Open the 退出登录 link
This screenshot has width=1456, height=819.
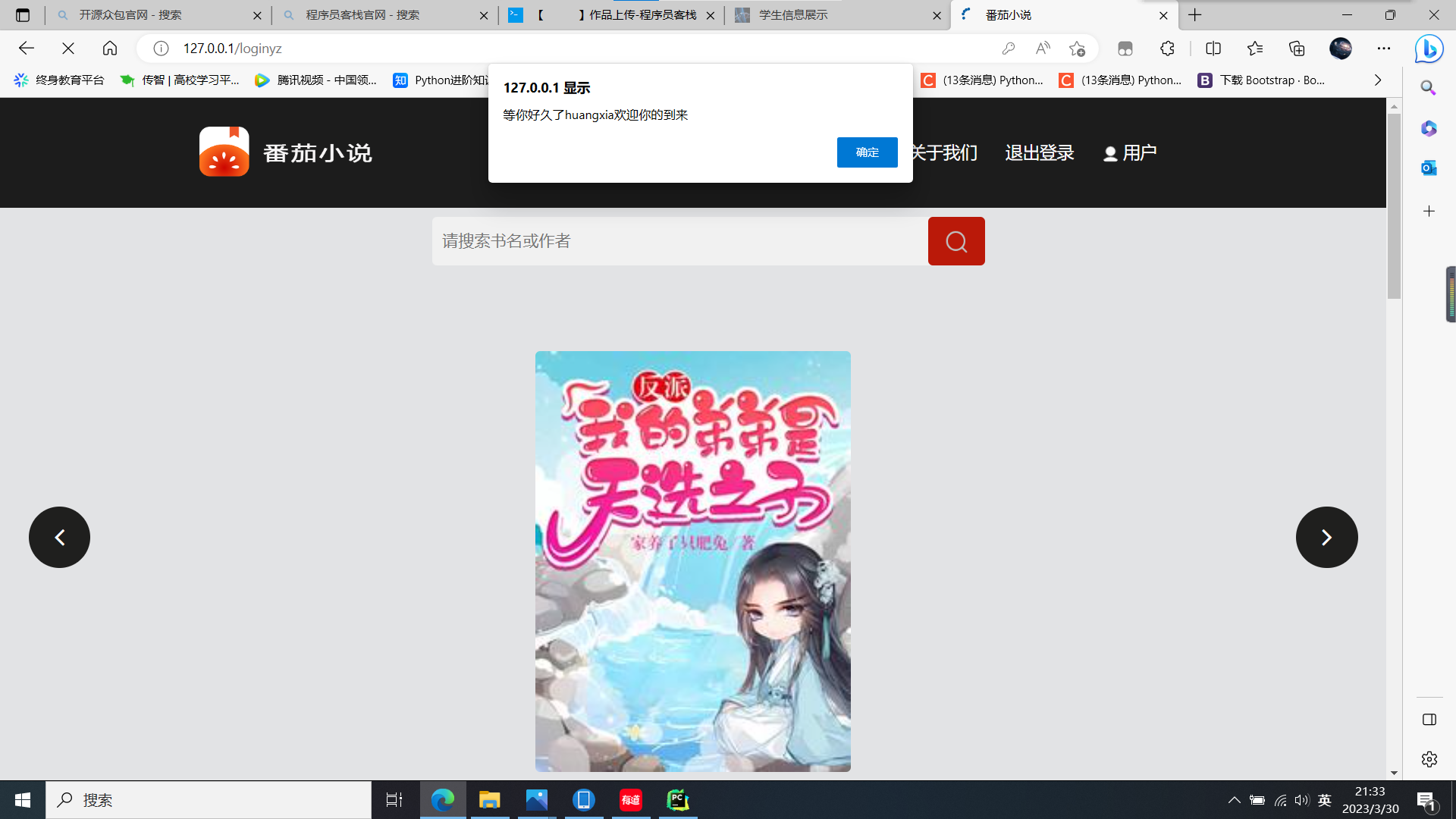point(1040,152)
